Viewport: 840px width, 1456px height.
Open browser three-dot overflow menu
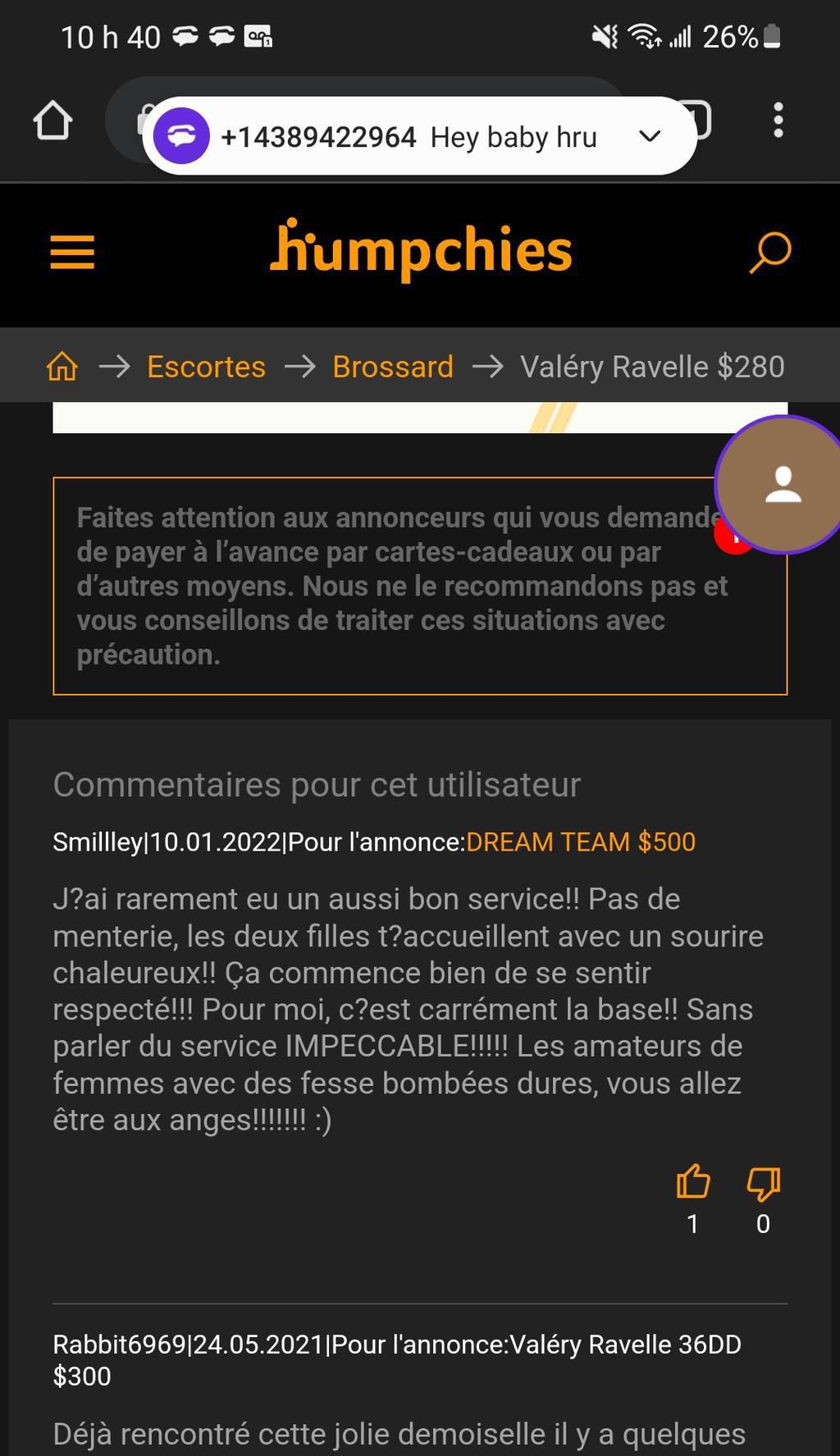coord(778,121)
